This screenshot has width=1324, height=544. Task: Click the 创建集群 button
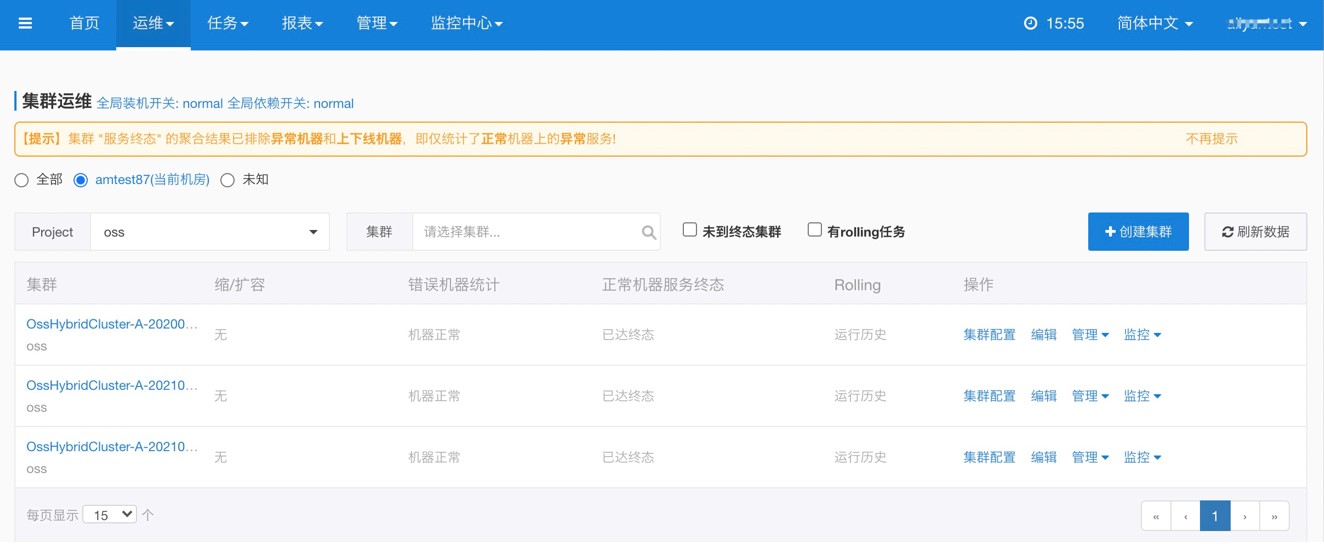click(x=1138, y=232)
